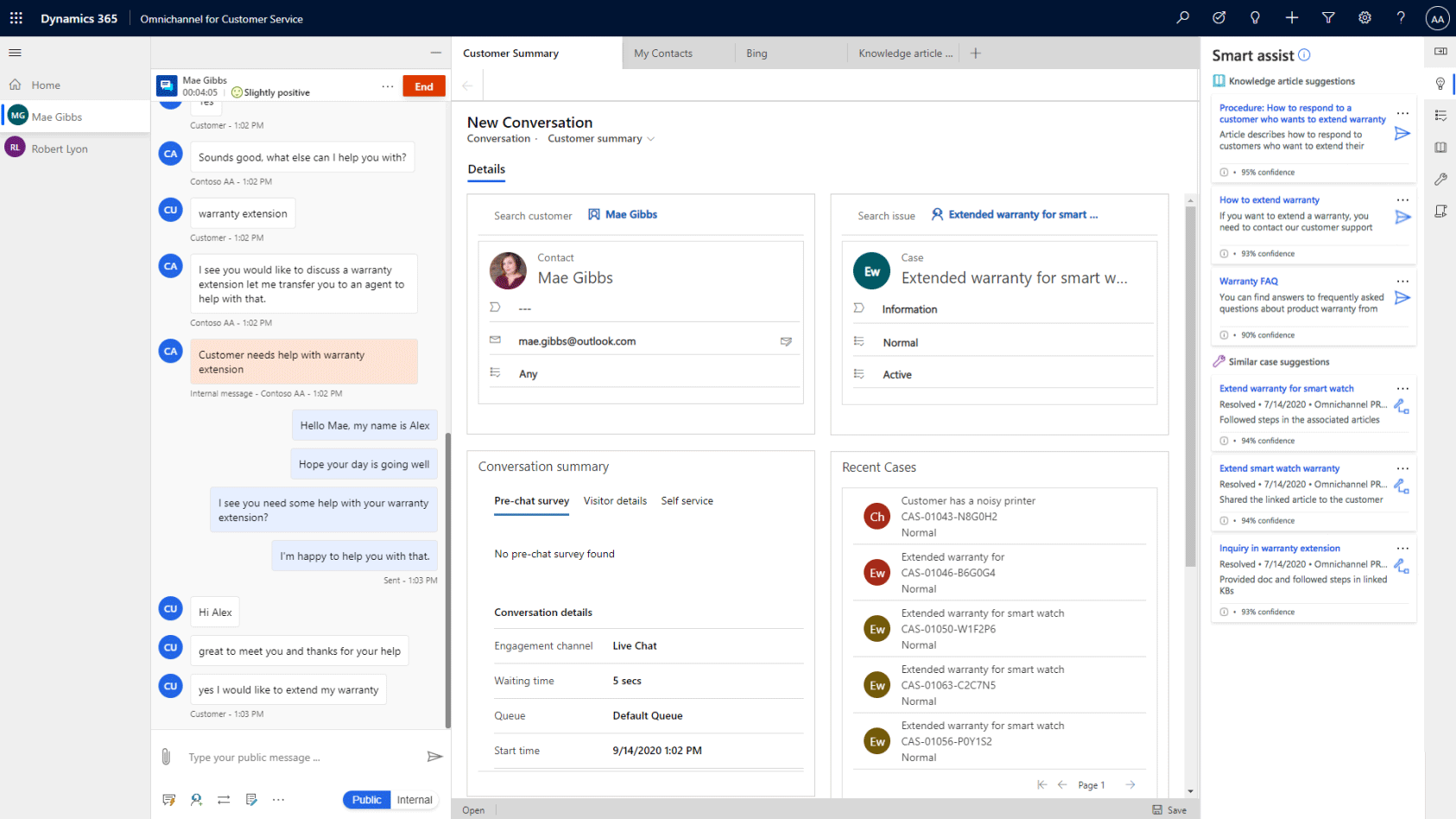
Task: Send Warranty FAQ article to customer
Action: coord(1402,298)
